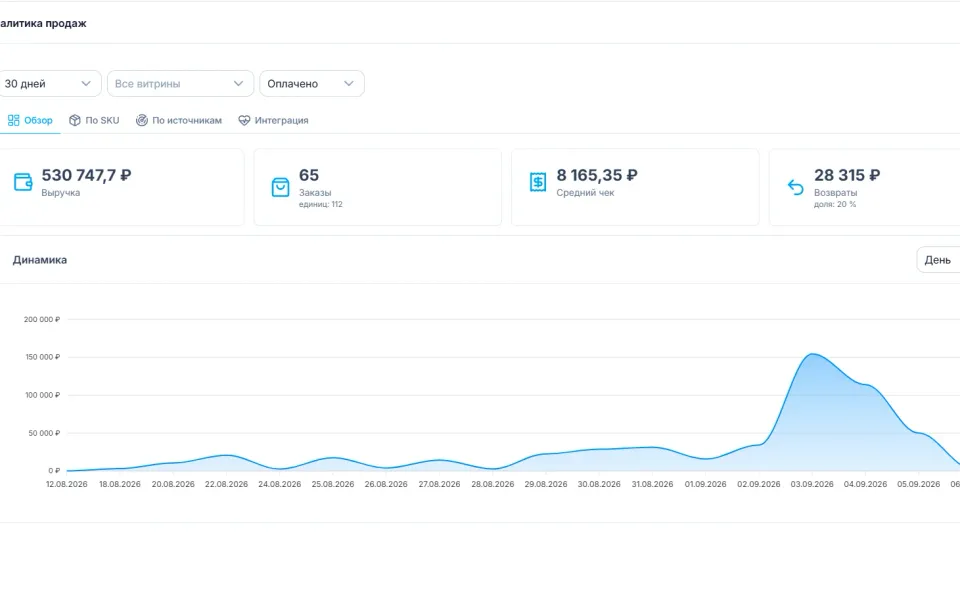Open the День granularity dropdown
This screenshot has height=600, width=960.
(x=939, y=260)
